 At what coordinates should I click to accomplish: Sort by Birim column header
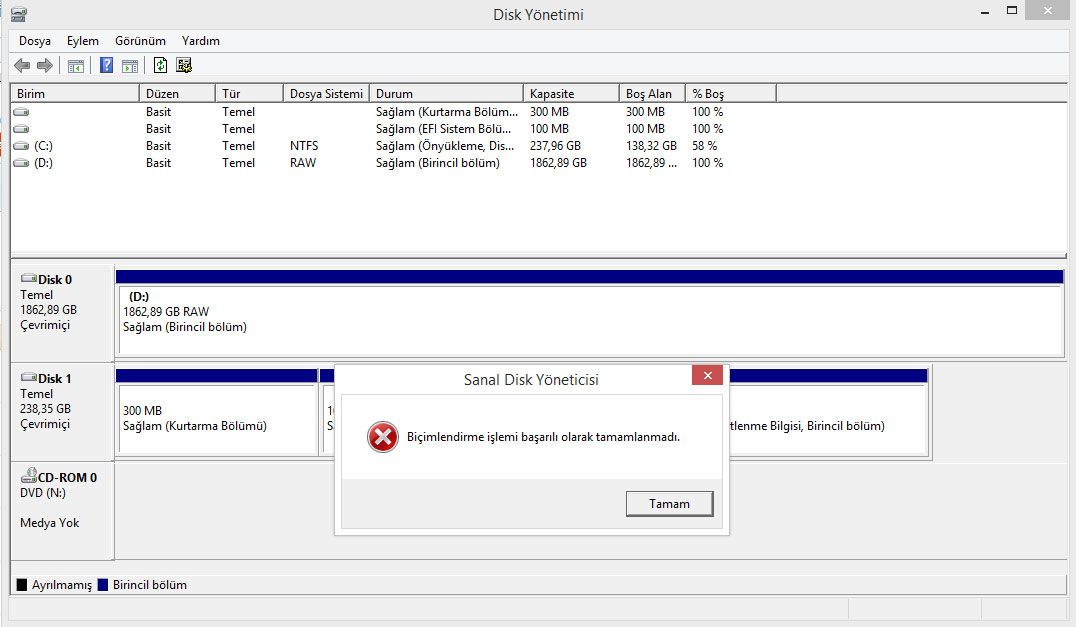pyautogui.click(x=75, y=93)
